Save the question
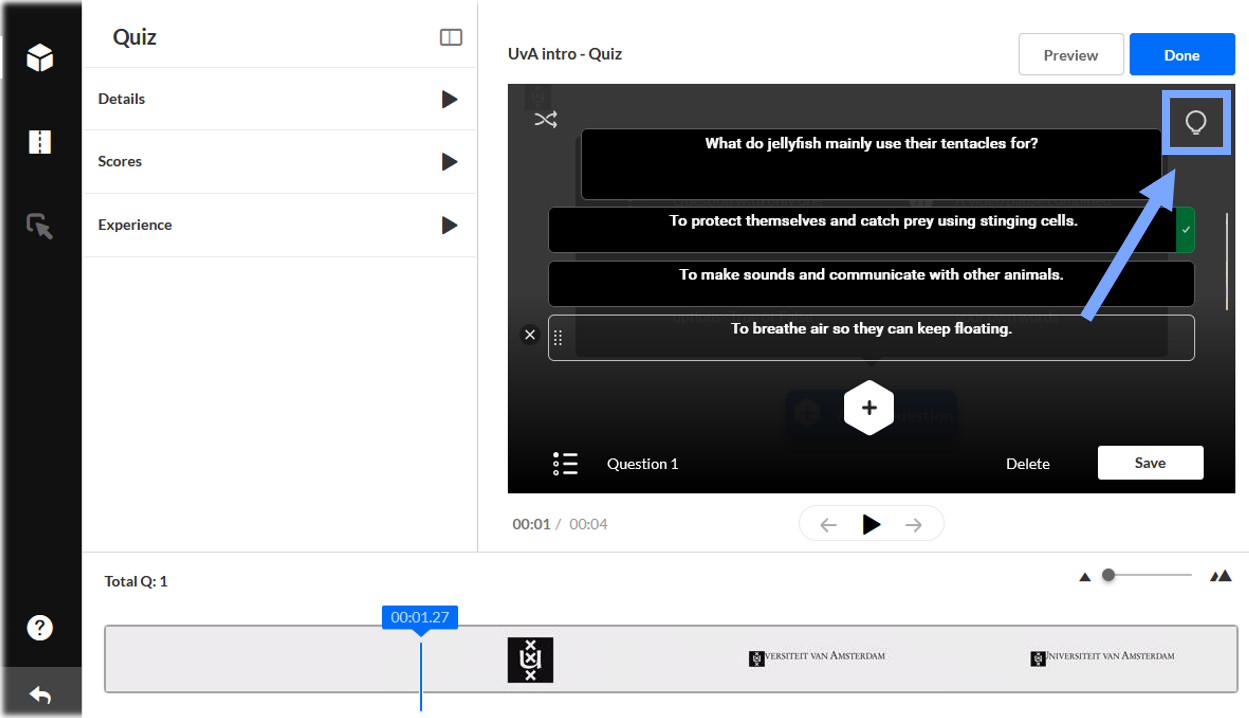 click(1150, 463)
